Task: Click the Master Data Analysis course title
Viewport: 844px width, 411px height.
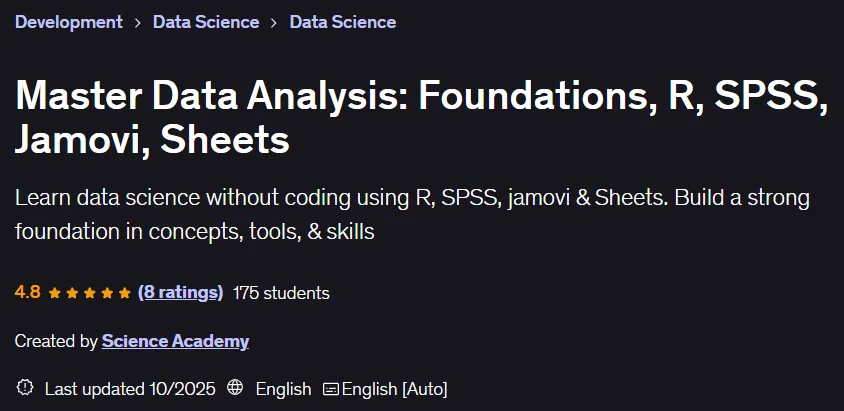Action: (x=421, y=117)
